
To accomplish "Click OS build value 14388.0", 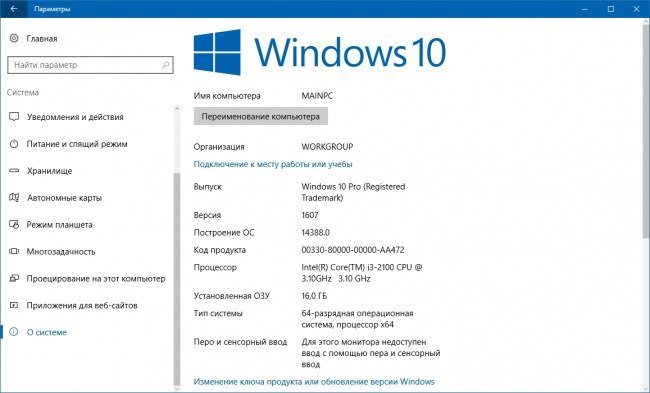I will tap(315, 232).
